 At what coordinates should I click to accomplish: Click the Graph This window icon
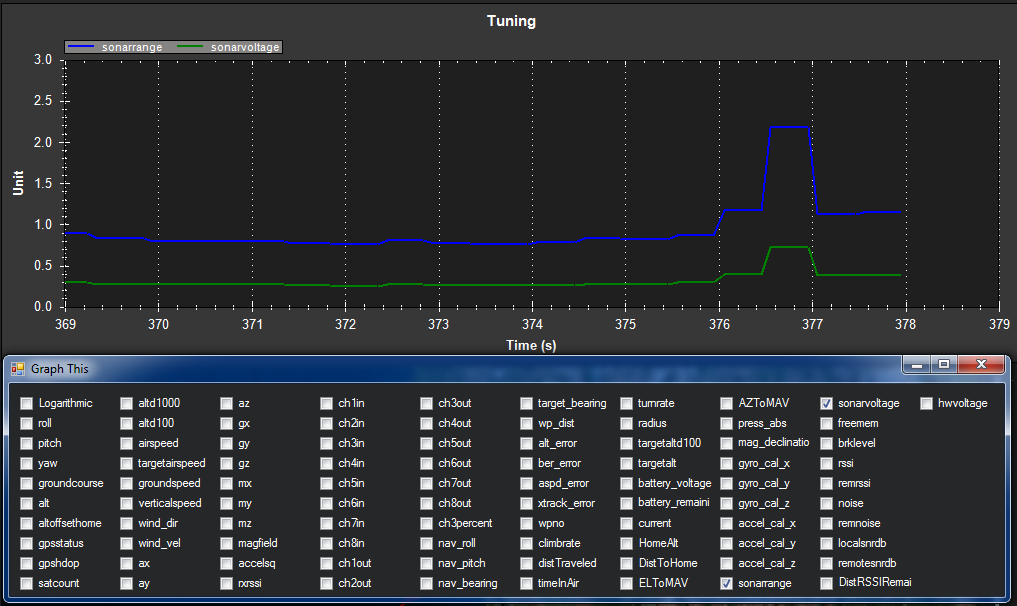pos(17,368)
